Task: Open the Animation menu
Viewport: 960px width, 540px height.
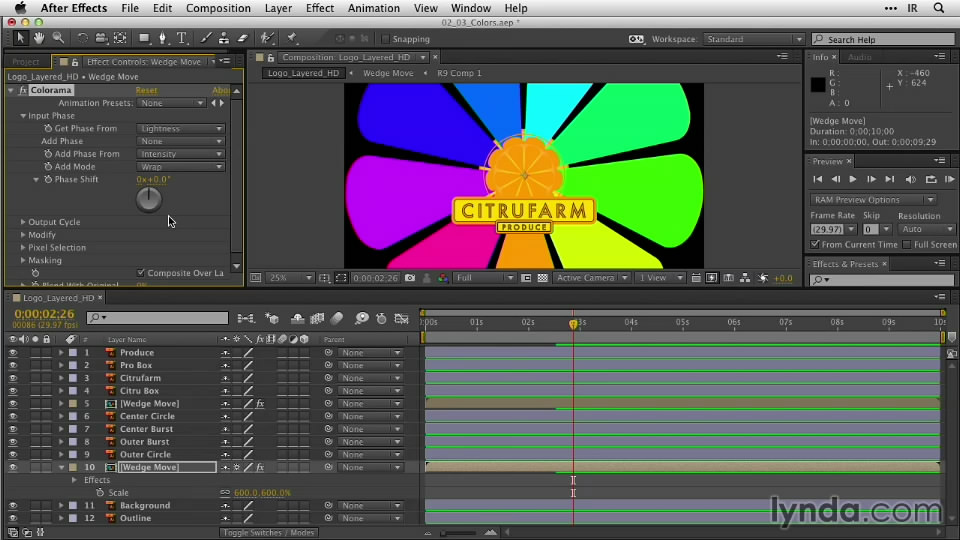Action: click(373, 8)
